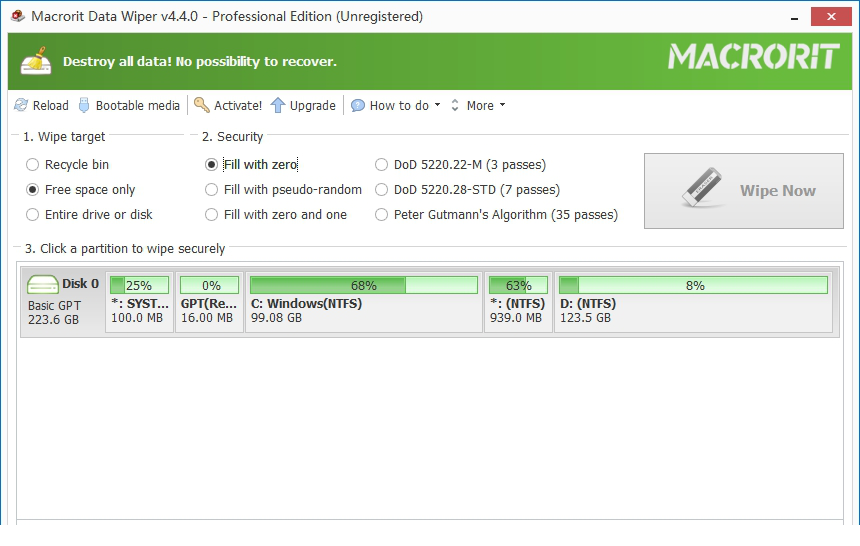This screenshot has width=860, height=546.
Task: Click the 63% usage bar
Action: point(518,285)
